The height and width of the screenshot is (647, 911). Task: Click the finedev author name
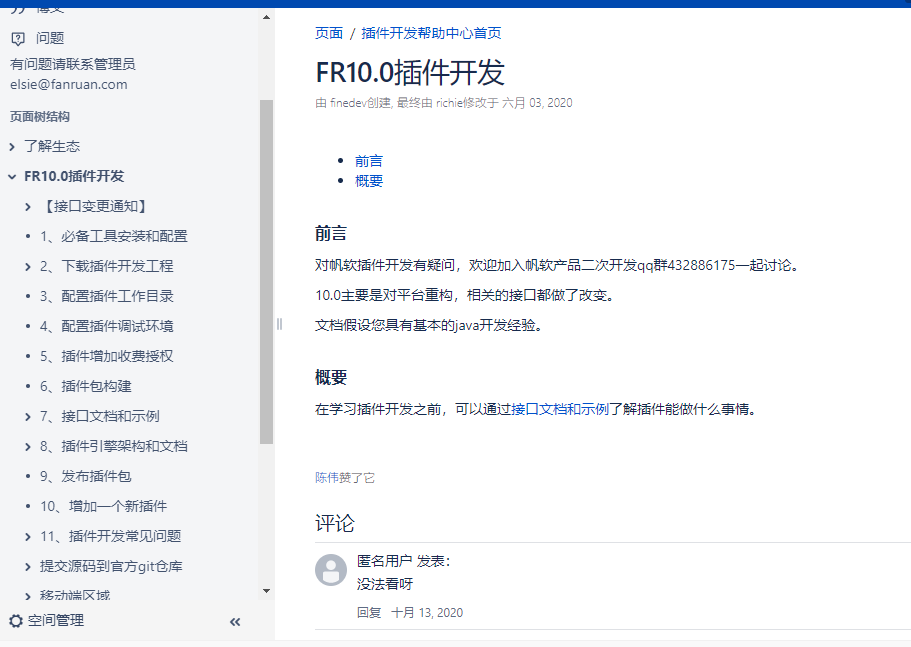click(x=348, y=103)
